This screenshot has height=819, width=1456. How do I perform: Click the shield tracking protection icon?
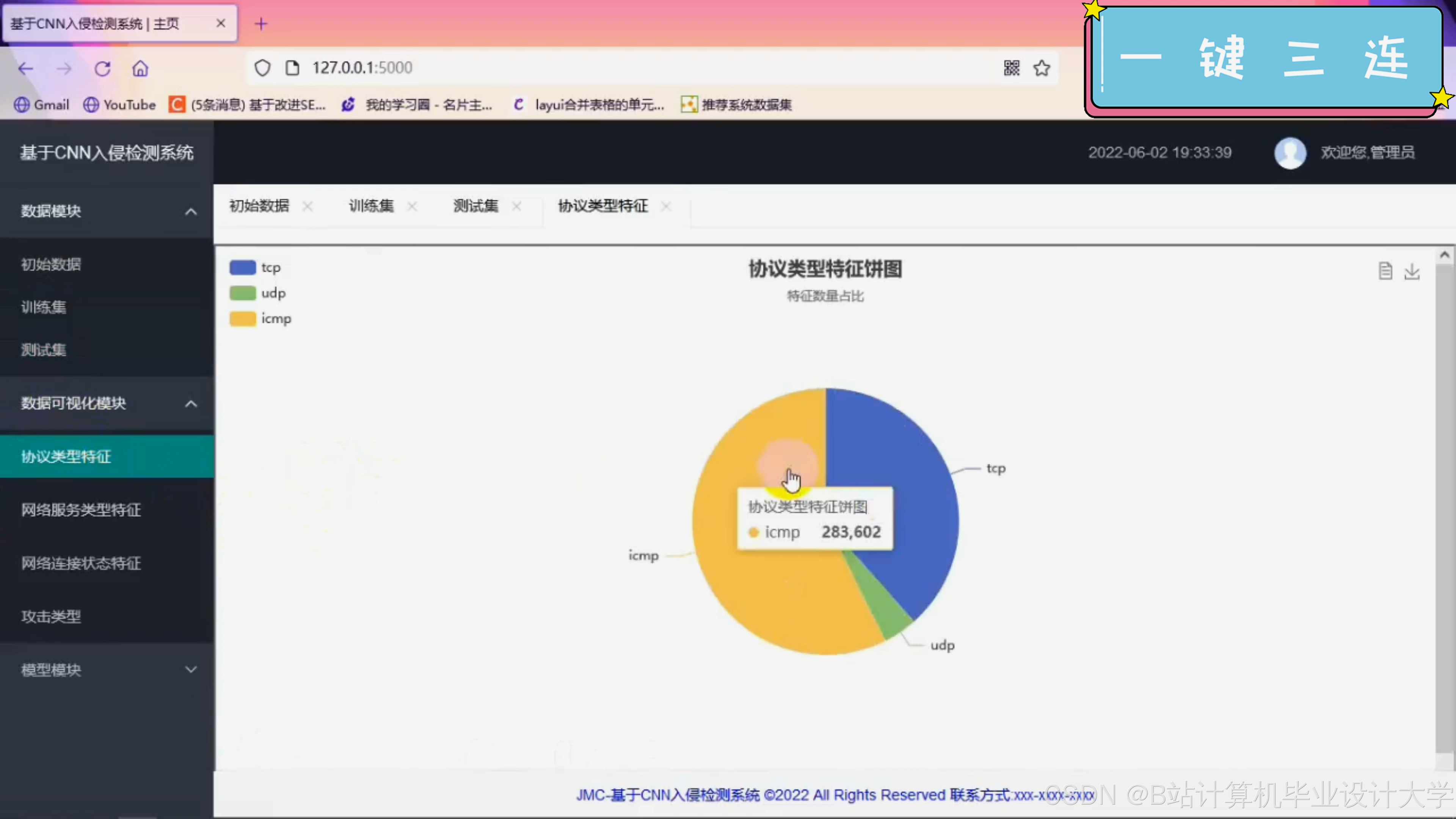coord(262,68)
